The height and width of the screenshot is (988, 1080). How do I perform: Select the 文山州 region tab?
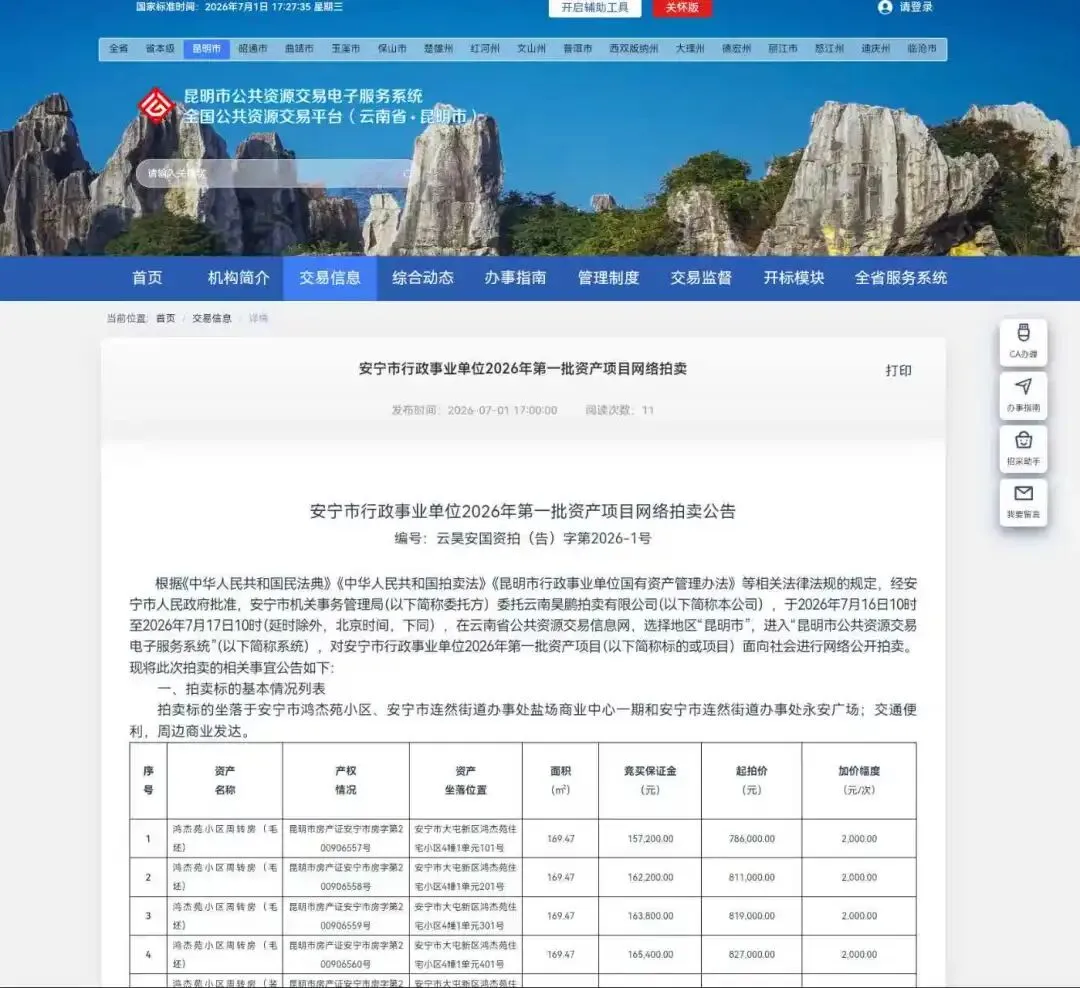pos(531,49)
